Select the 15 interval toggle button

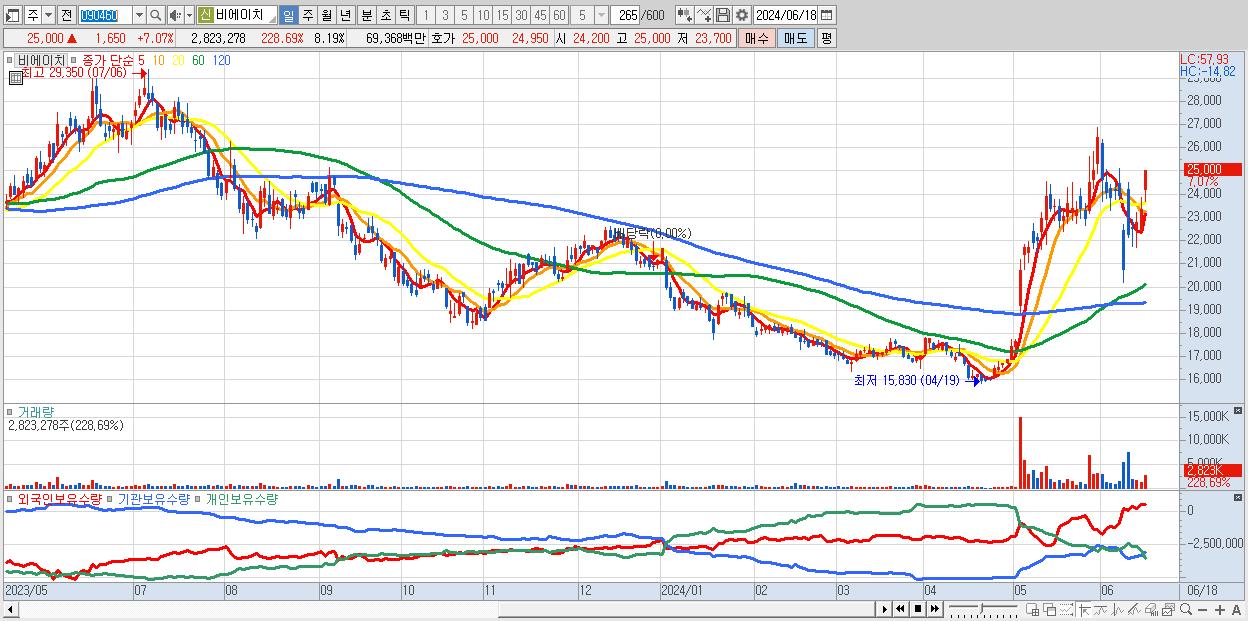[502, 16]
